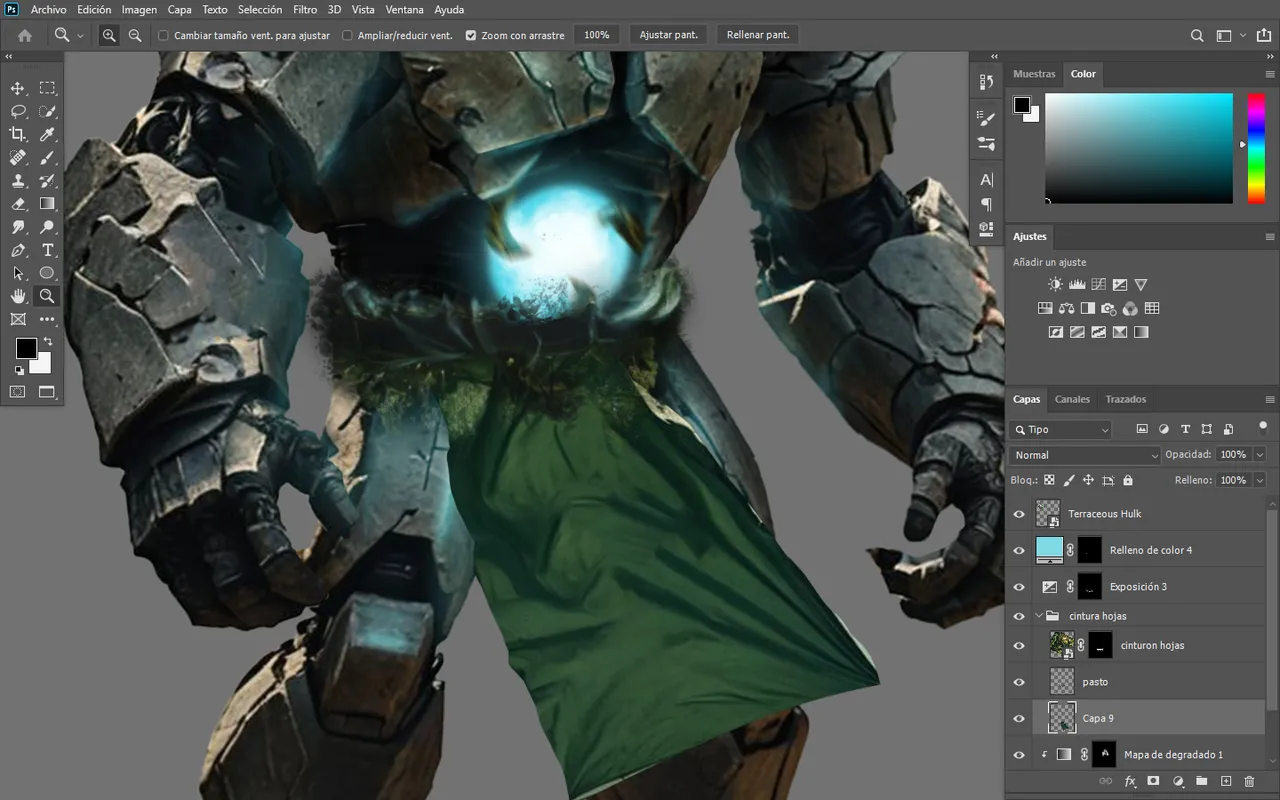Click the layer effects fx icon
This screenshot has height=800, width=1280.
click(1130, 781)
